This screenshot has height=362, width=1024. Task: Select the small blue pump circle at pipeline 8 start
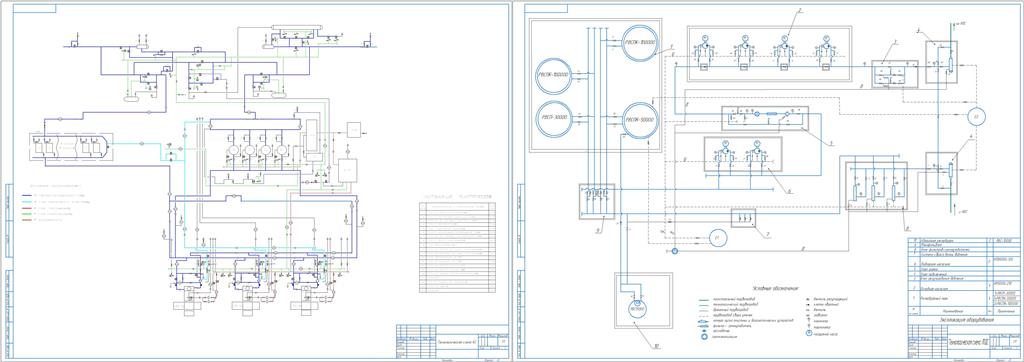pyautogui.click(x=675, y=250)
